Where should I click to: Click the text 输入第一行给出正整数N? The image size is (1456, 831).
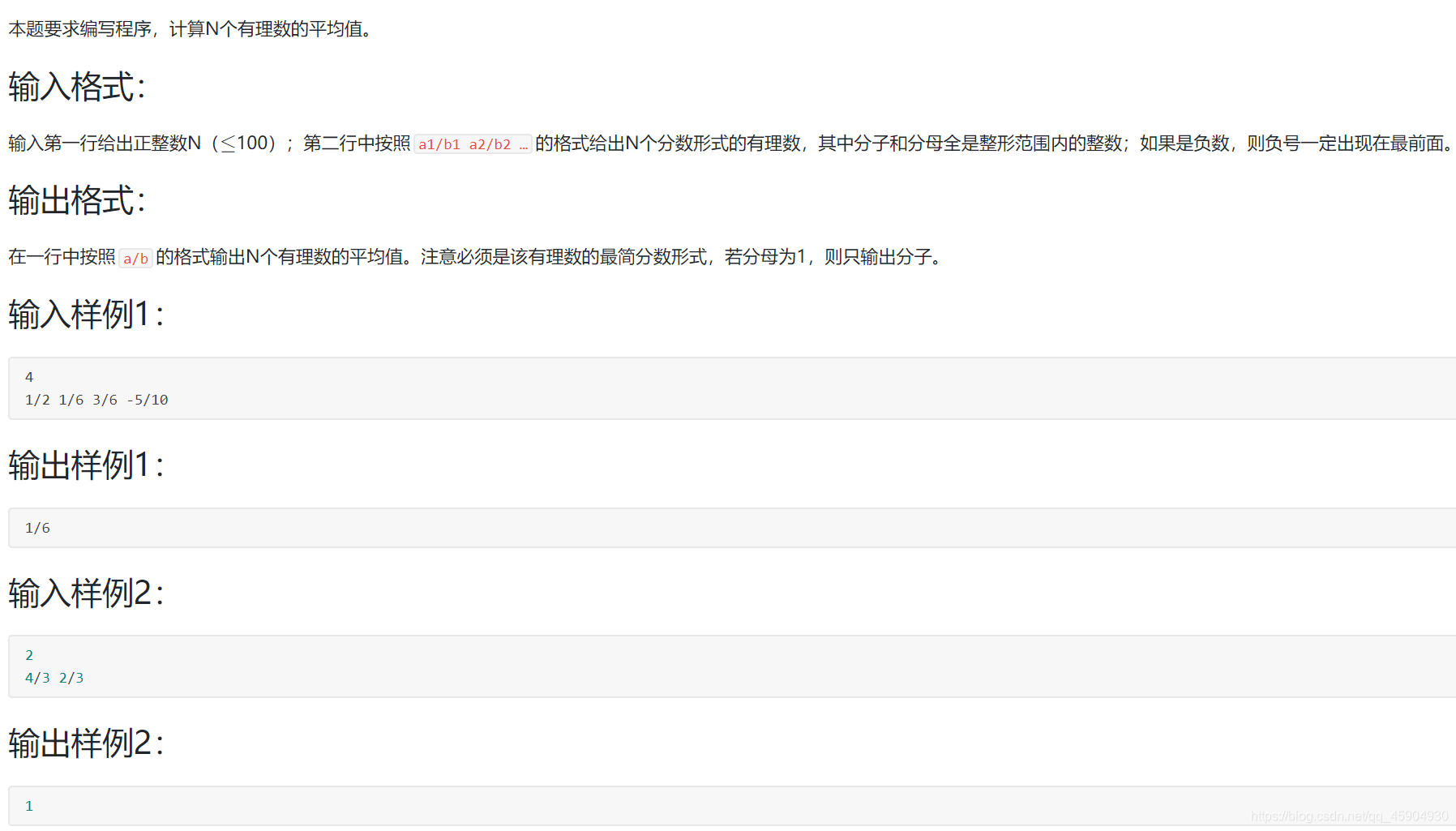click(105, 143)
